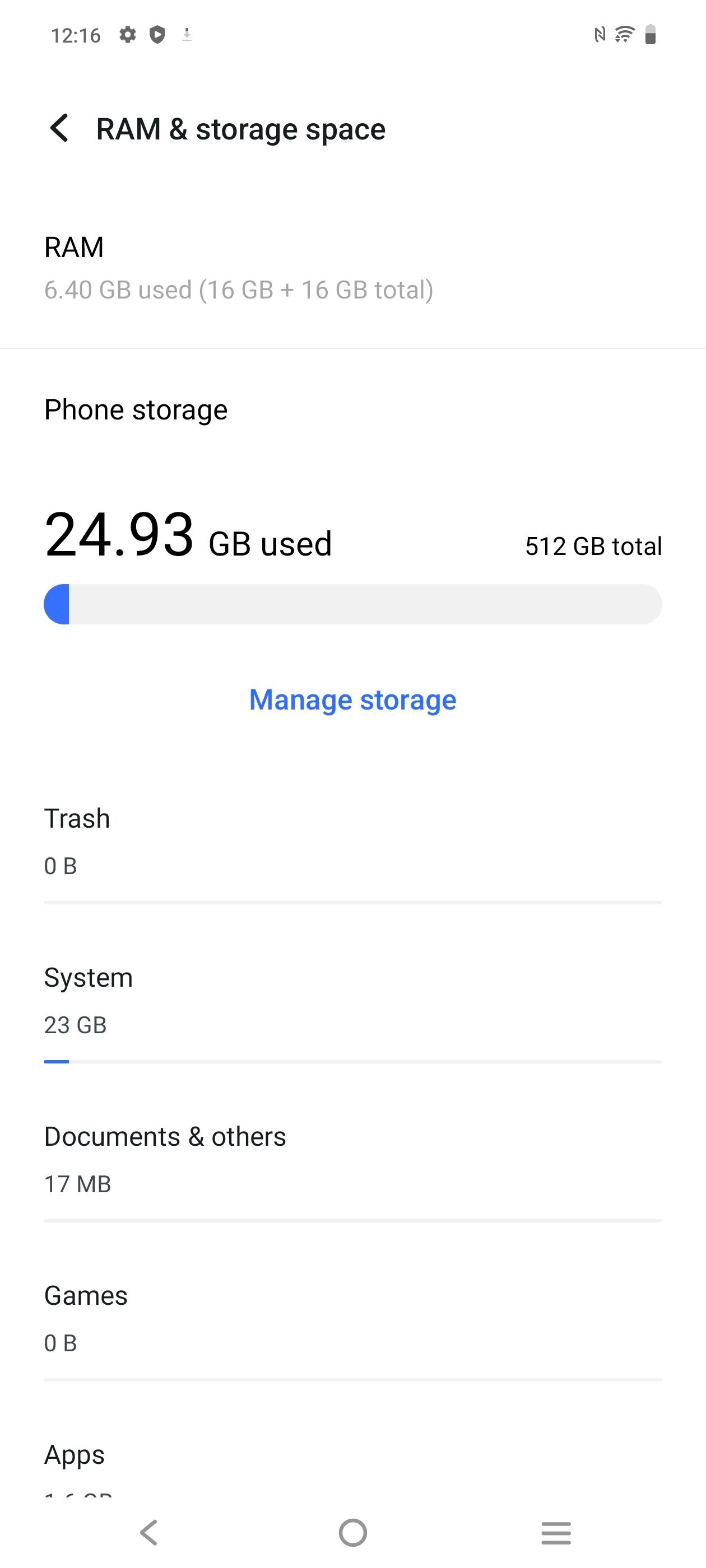The height and width of the screenshot is (1568, 706).
Task: Tap the back arrow beside RAM & storage space
Action: [x=59, y=128]
